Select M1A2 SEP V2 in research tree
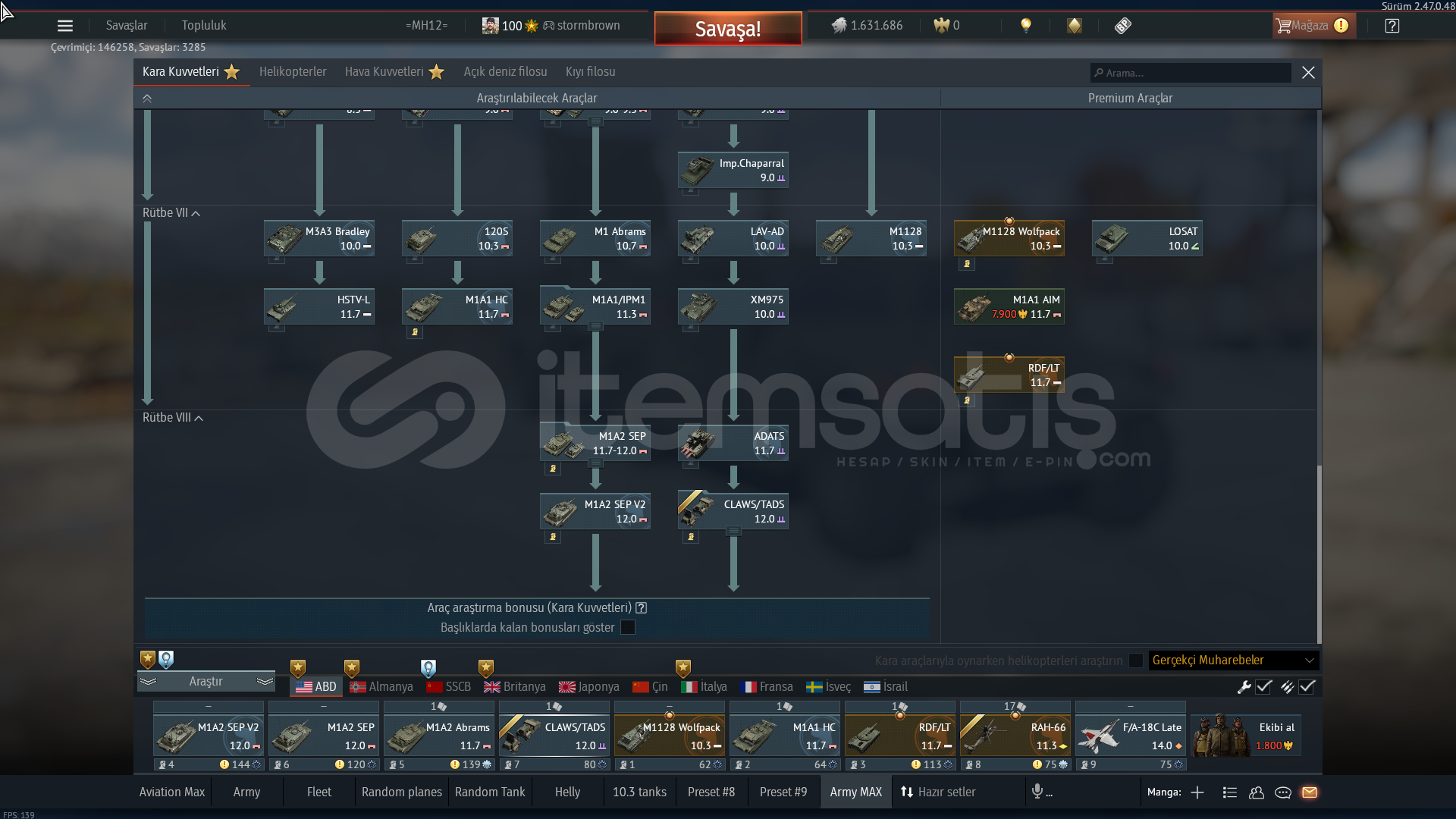1456x819 pixels. 595,511
